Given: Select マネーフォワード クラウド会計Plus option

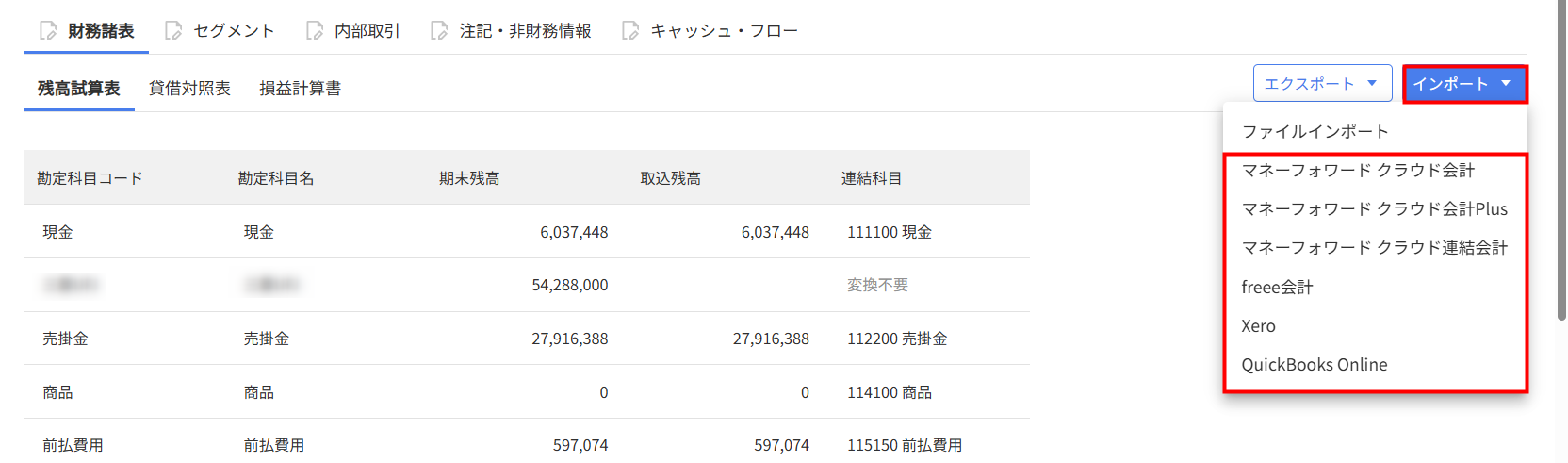Looking at the screenshot, I should tap(1374, 209).
